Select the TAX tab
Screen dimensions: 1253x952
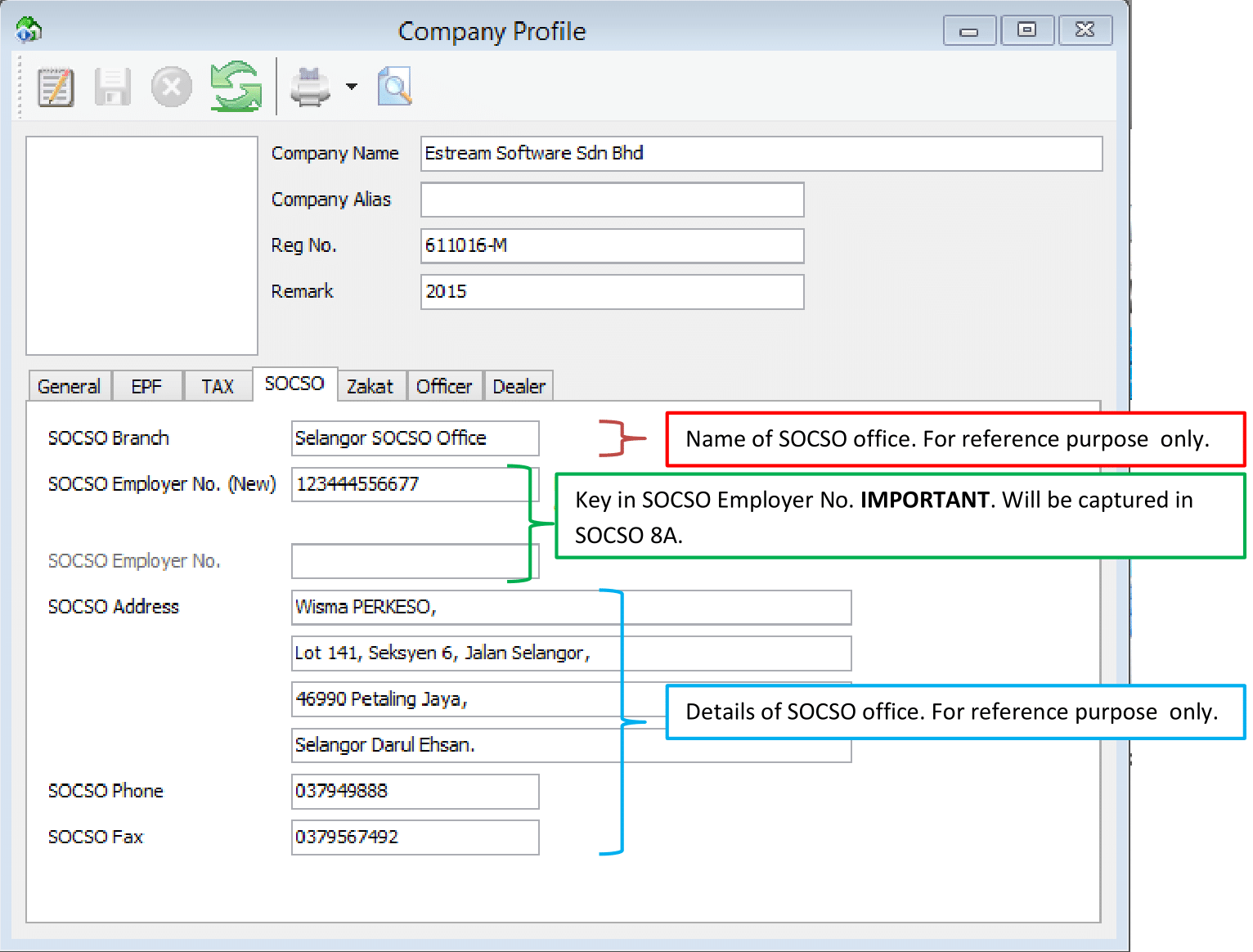click(218, 386)
